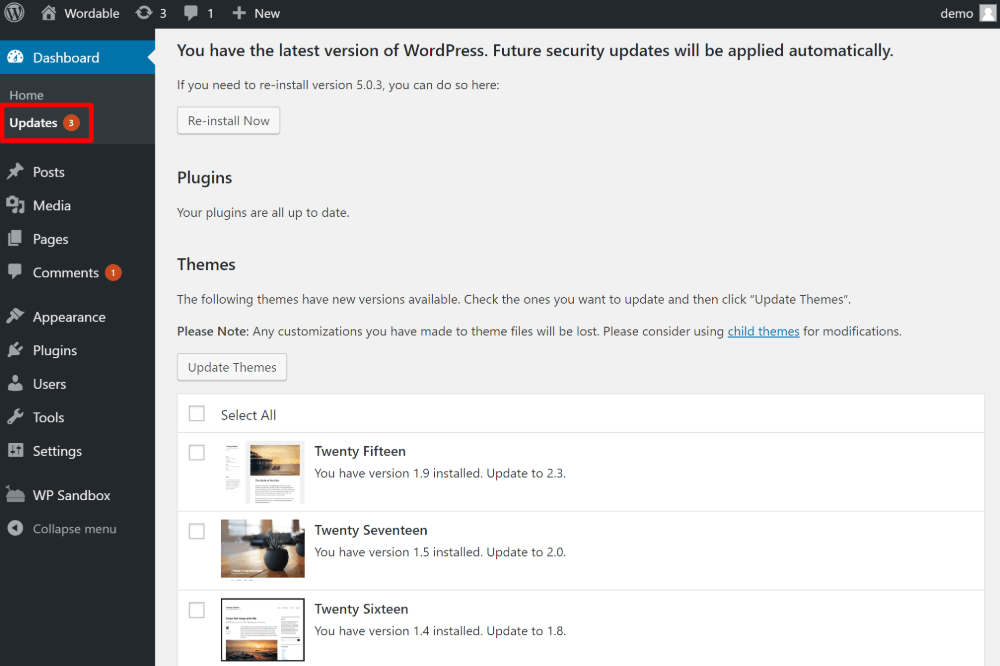Open the Updates page from the sidebar
1000x666 pixels.
35,123
